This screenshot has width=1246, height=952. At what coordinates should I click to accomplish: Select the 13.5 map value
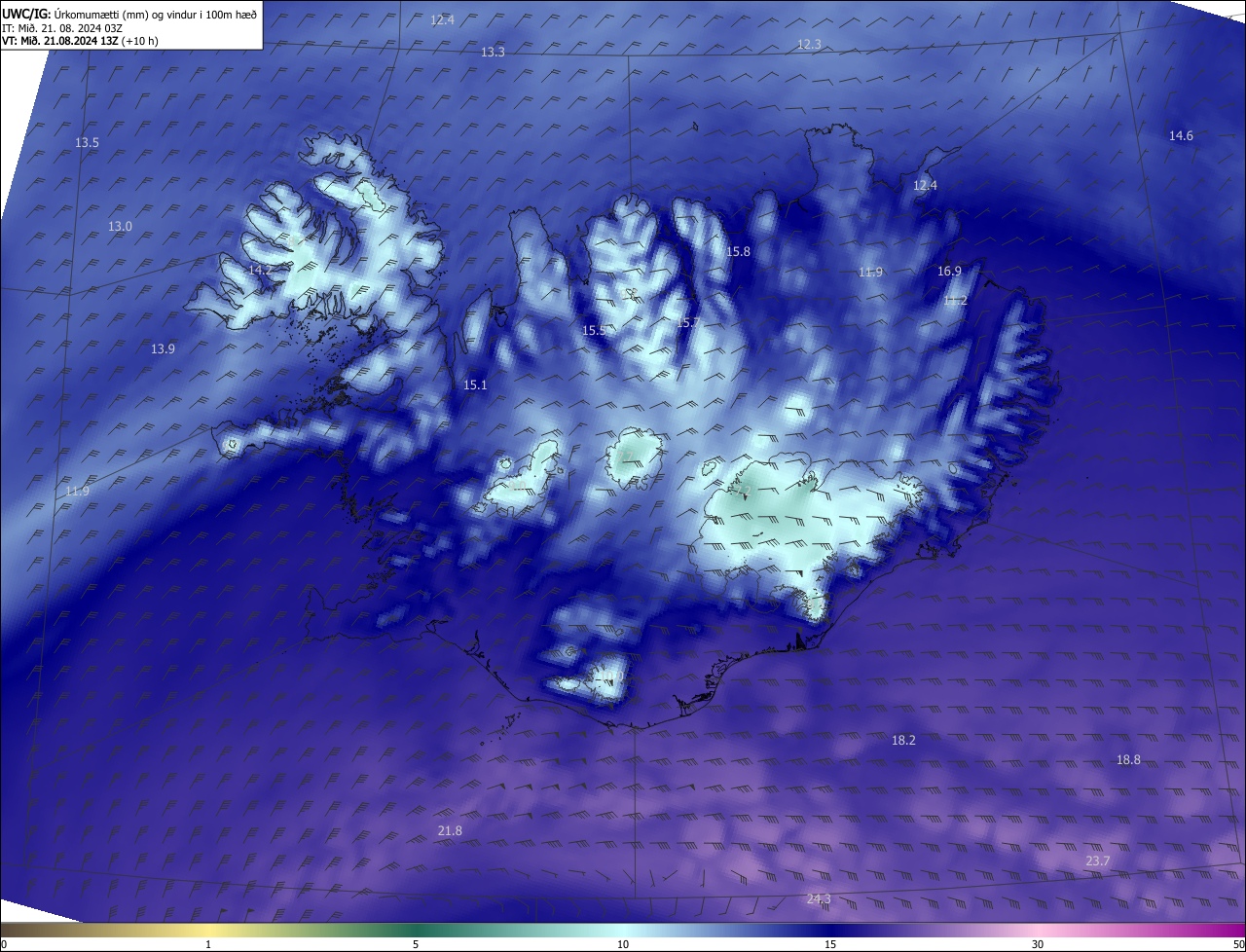pyautogui.click(x=87, y=143)
